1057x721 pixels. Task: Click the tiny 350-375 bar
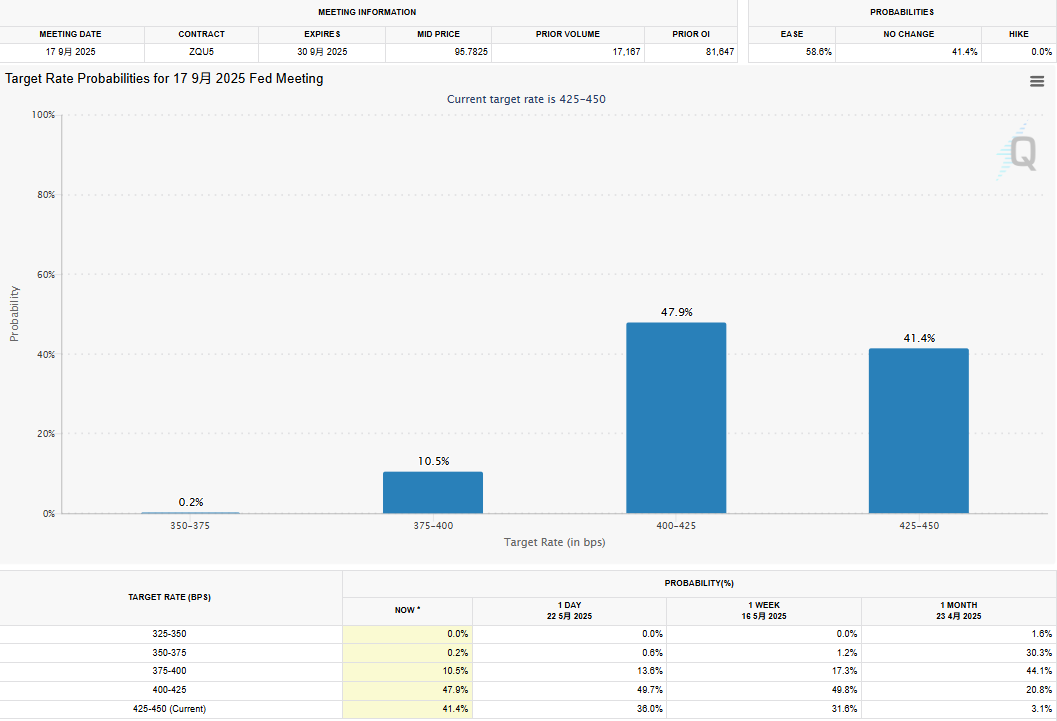[x=190, y=512]
